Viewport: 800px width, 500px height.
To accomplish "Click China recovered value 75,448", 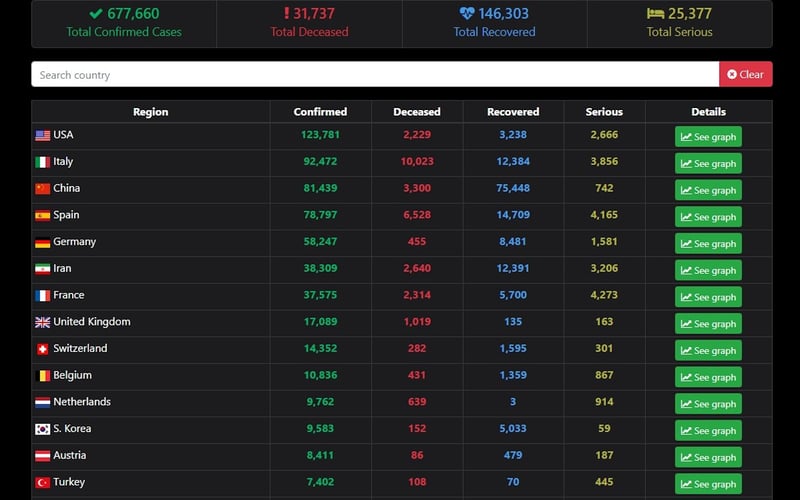I will pos(513,188).
